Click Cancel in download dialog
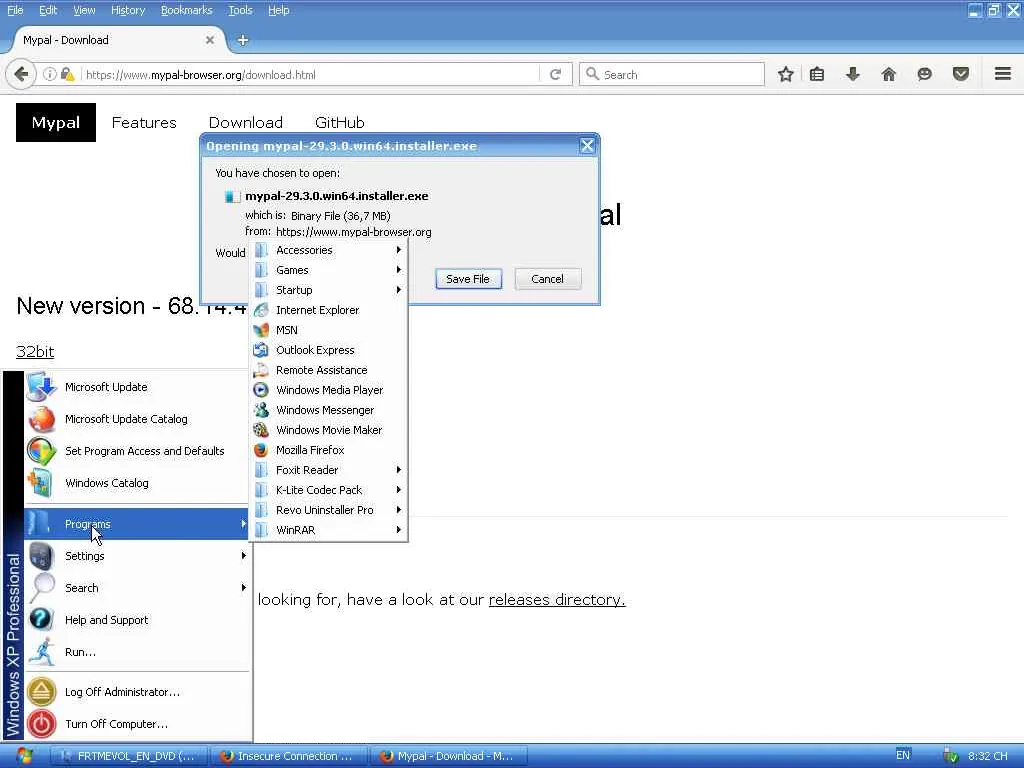Viewport: 1024px width, 768px height. (547, 279)
